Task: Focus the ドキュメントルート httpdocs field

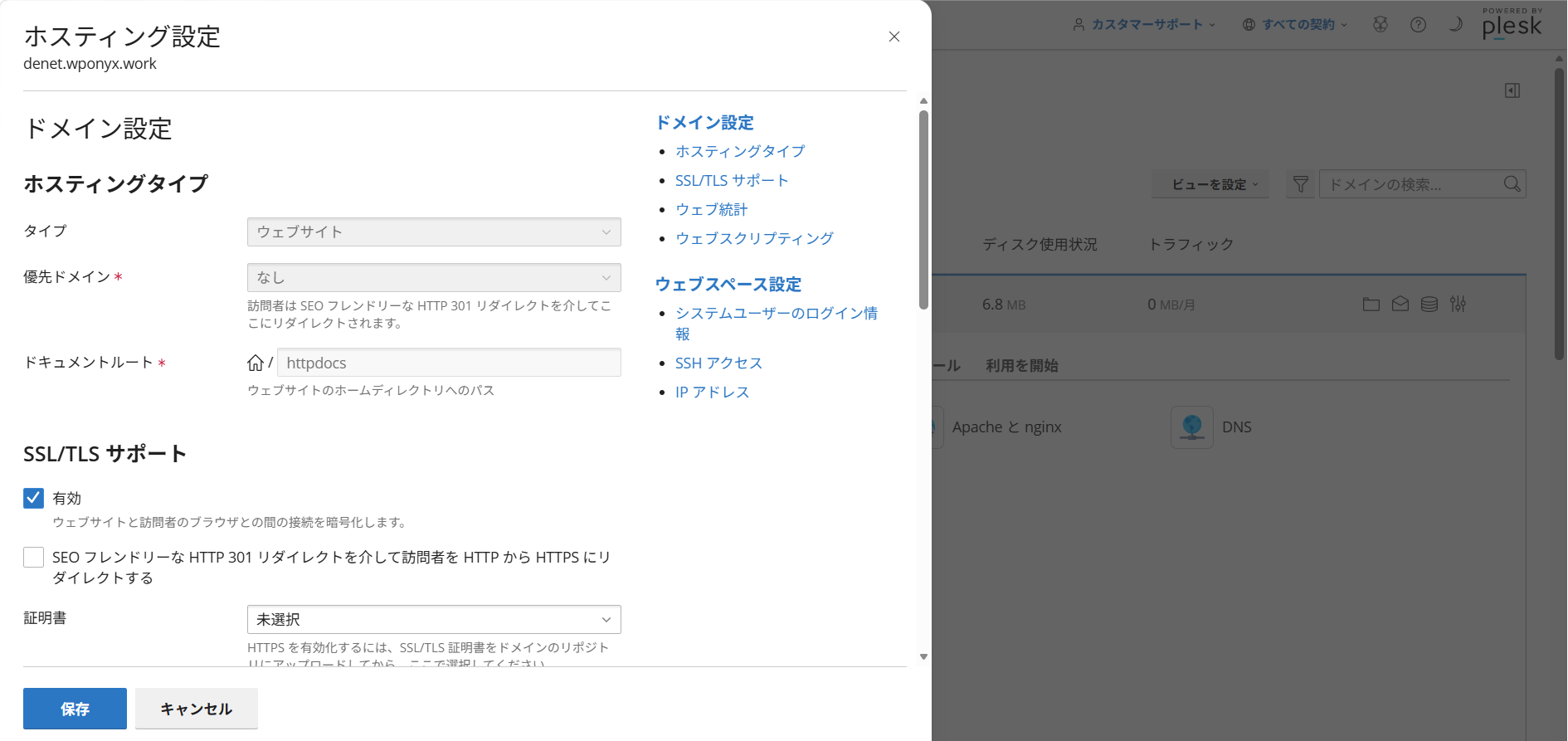Action: tap(449, 363)
